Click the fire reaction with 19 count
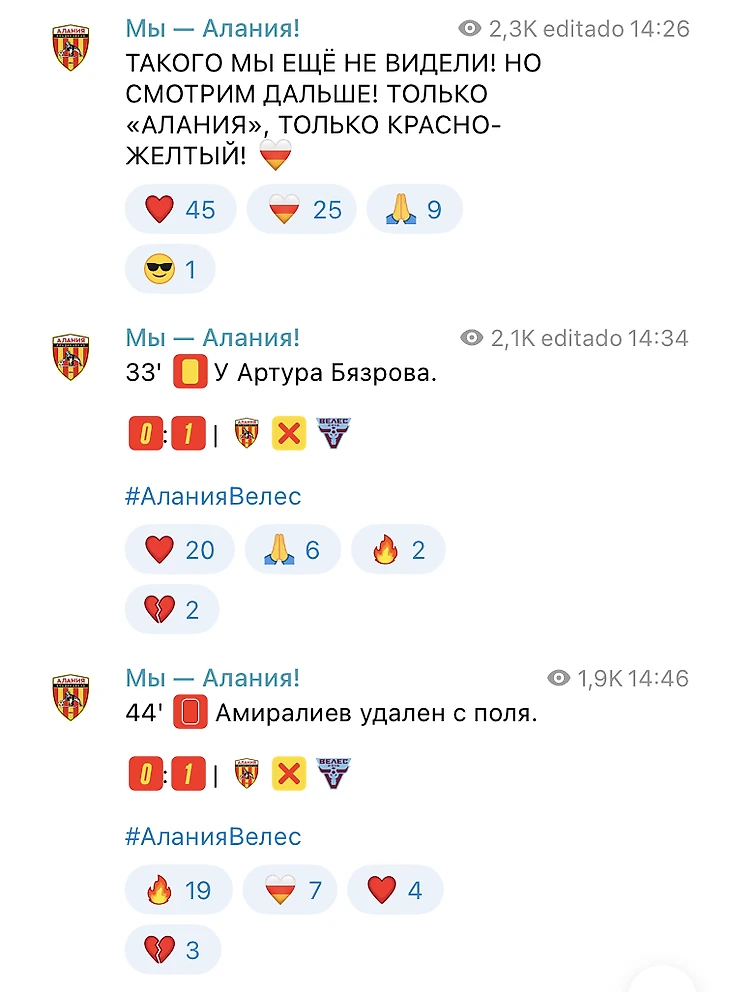The height and width of the screenshot is (992, 730). click(179, 889)
